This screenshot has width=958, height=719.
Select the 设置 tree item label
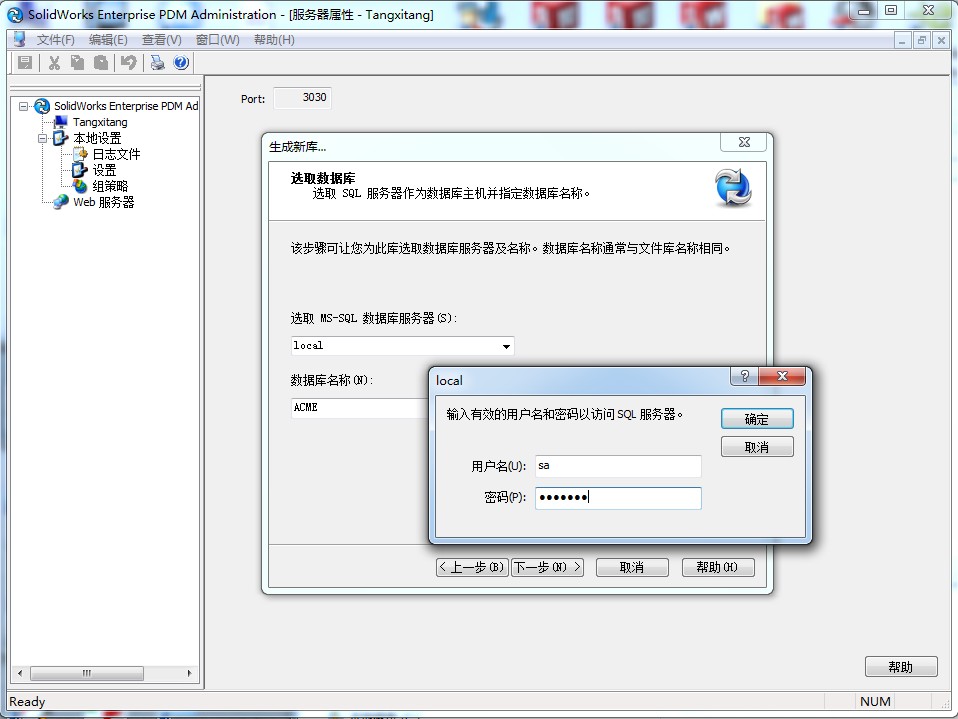pyautogui.click(x=104, y=170)
